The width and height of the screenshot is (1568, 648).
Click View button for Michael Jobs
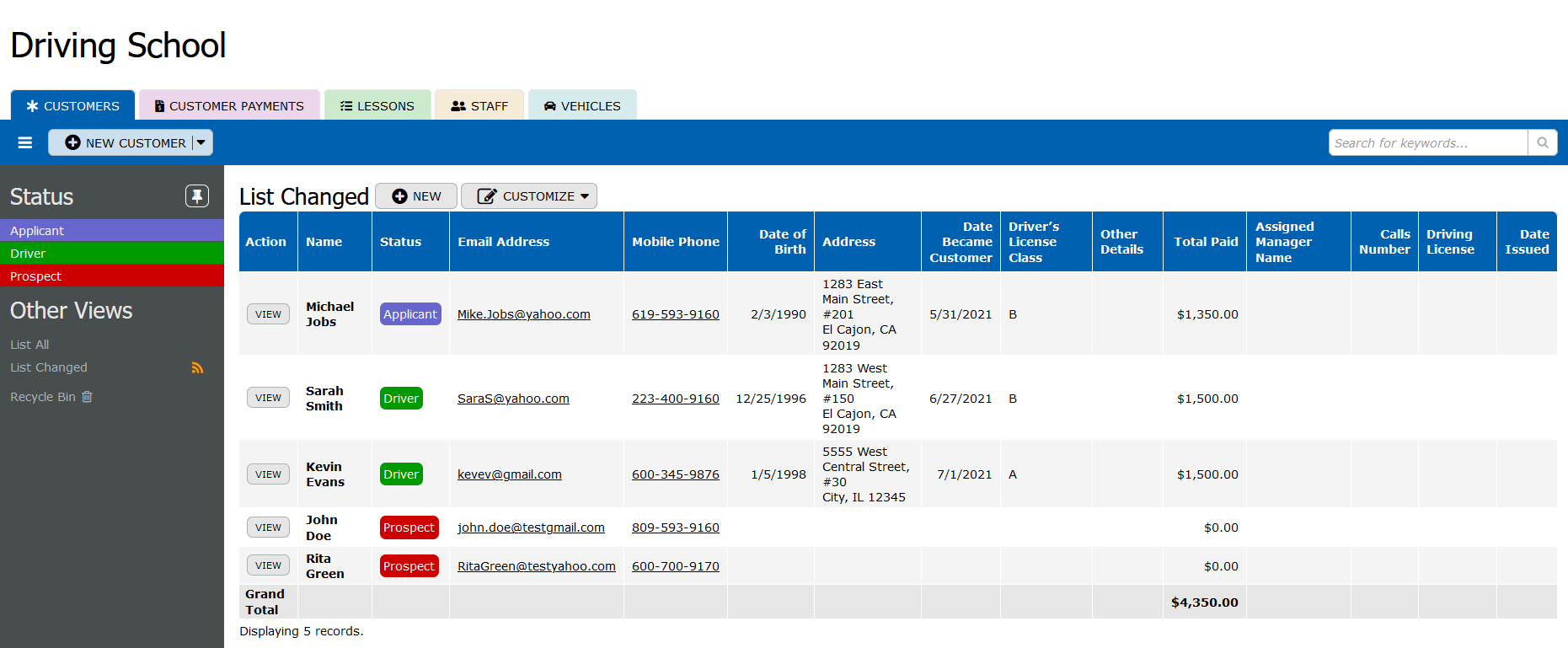(x=268, y=314)
